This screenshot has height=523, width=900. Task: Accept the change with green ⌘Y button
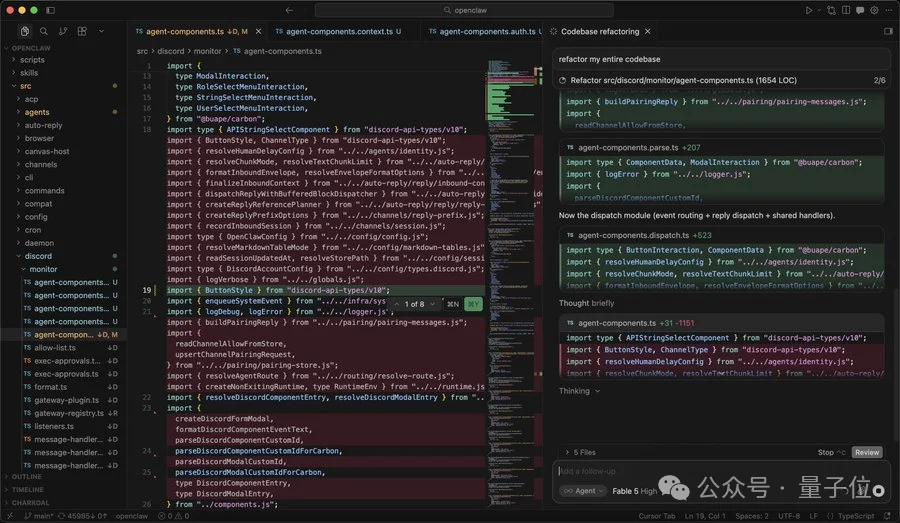point(473,304)
